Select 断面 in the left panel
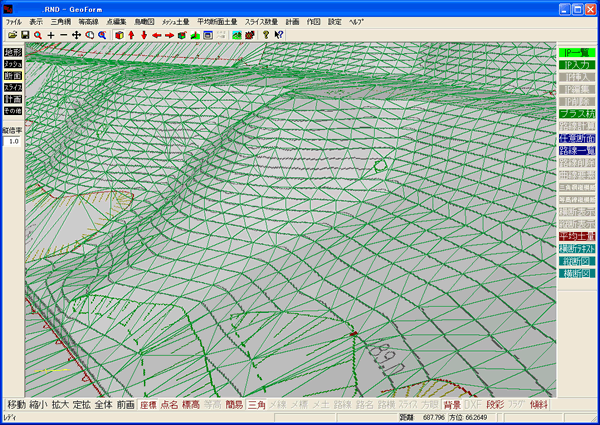 click(x=13, y=76)
